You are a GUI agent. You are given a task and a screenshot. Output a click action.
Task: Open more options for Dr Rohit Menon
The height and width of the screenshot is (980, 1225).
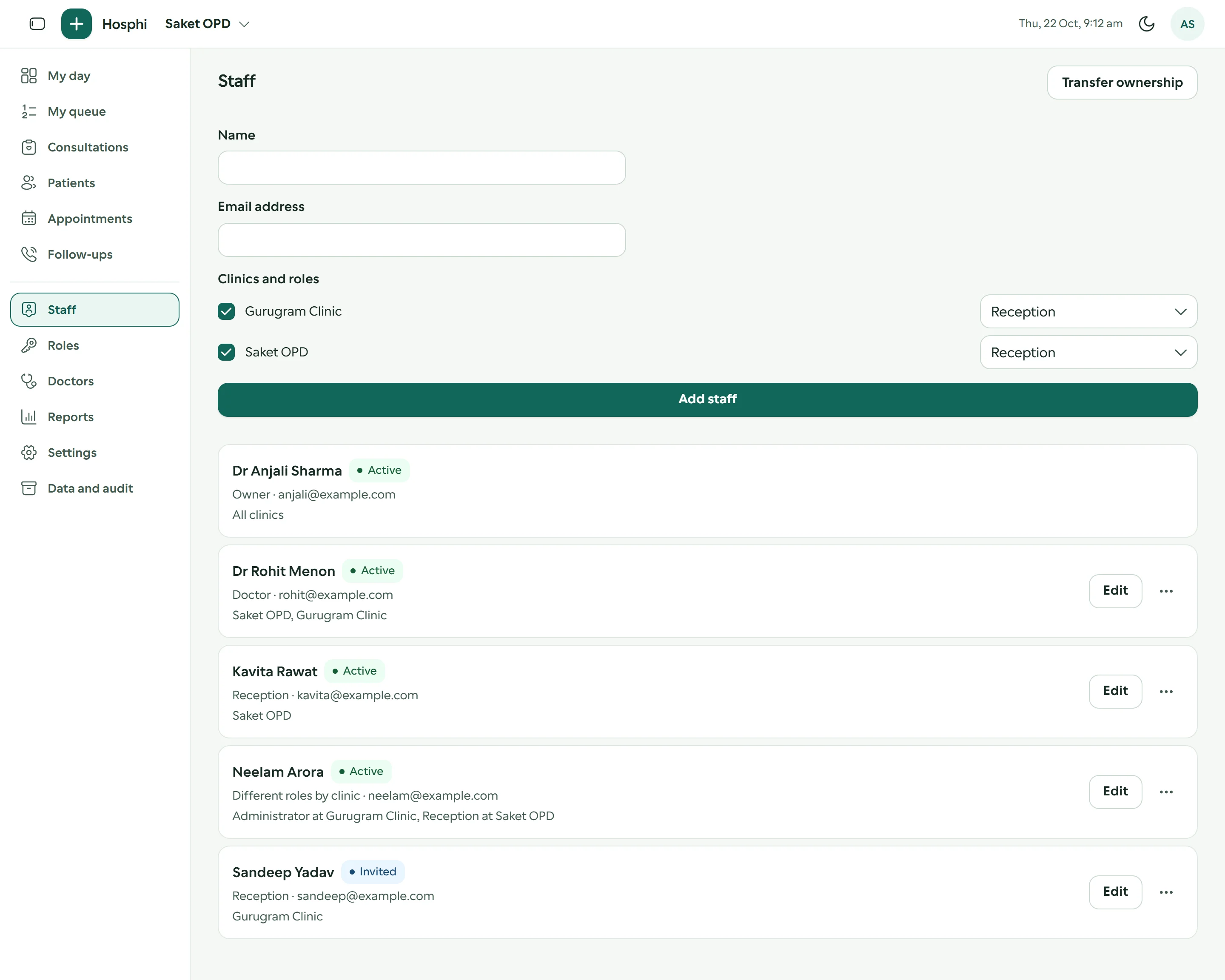tap(1166, 591)
